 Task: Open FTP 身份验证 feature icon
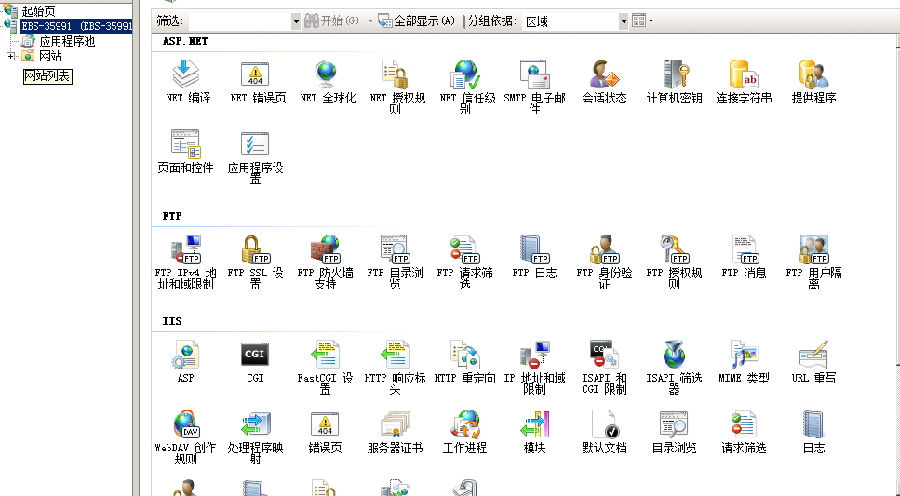coord(604,250)
